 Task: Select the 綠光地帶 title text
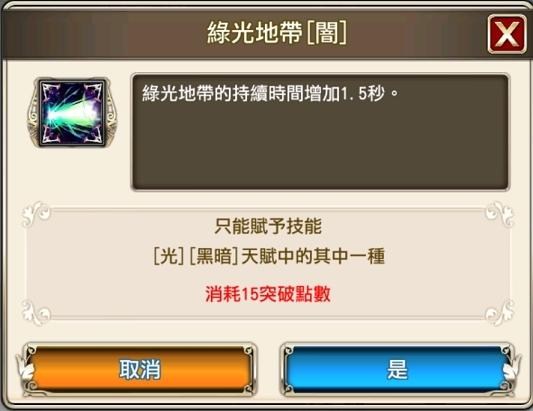[x=255, y=33]
